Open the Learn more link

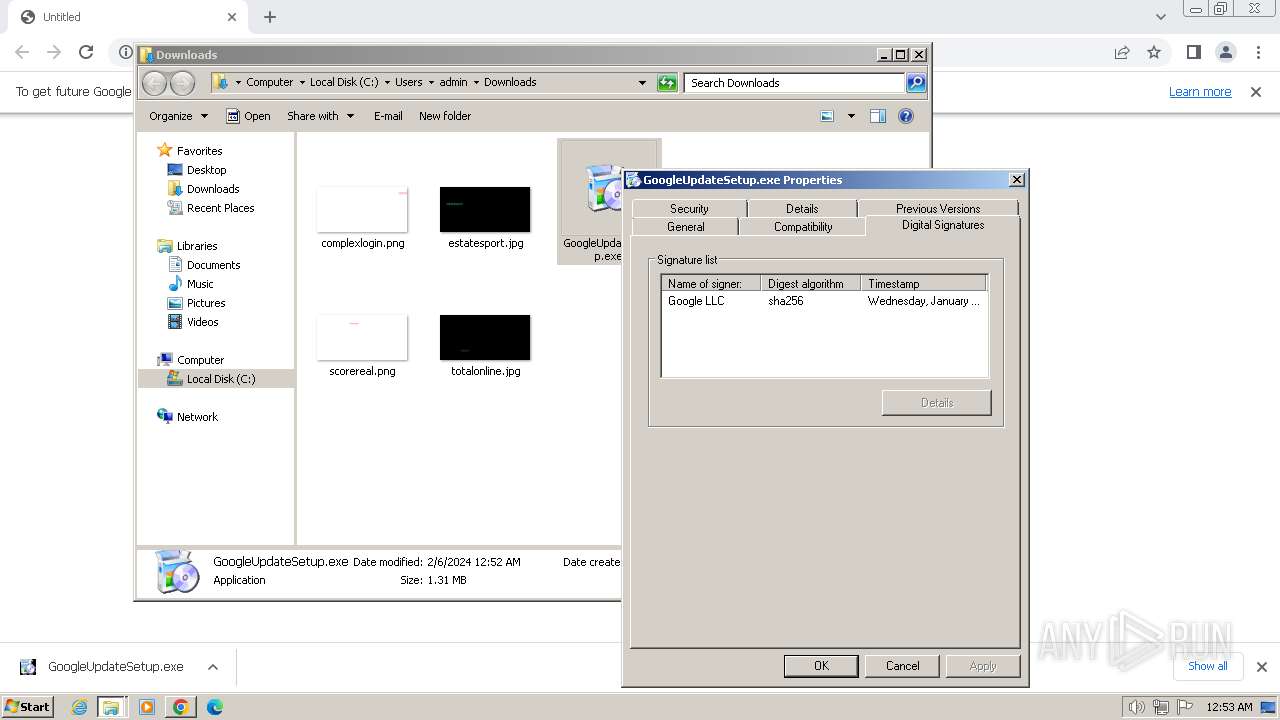pos(1200,92)
